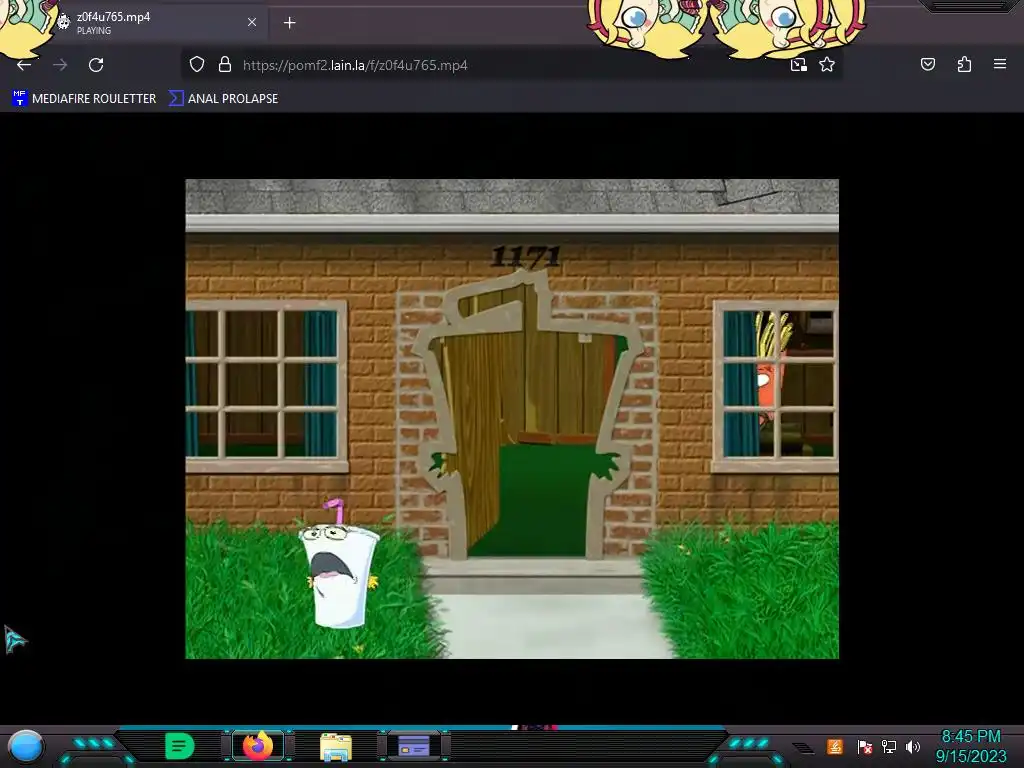Open the video in Picture-in-Picture
Image resolution: width=1024 pixels, height=768 pixels.
point(799,65)
